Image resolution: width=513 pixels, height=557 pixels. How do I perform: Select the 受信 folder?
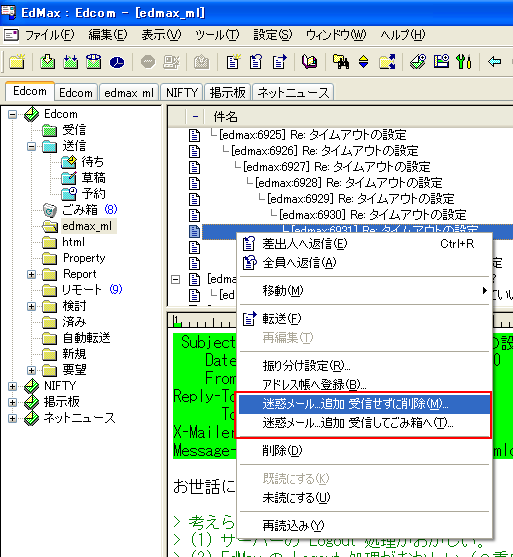coord(74,130)
